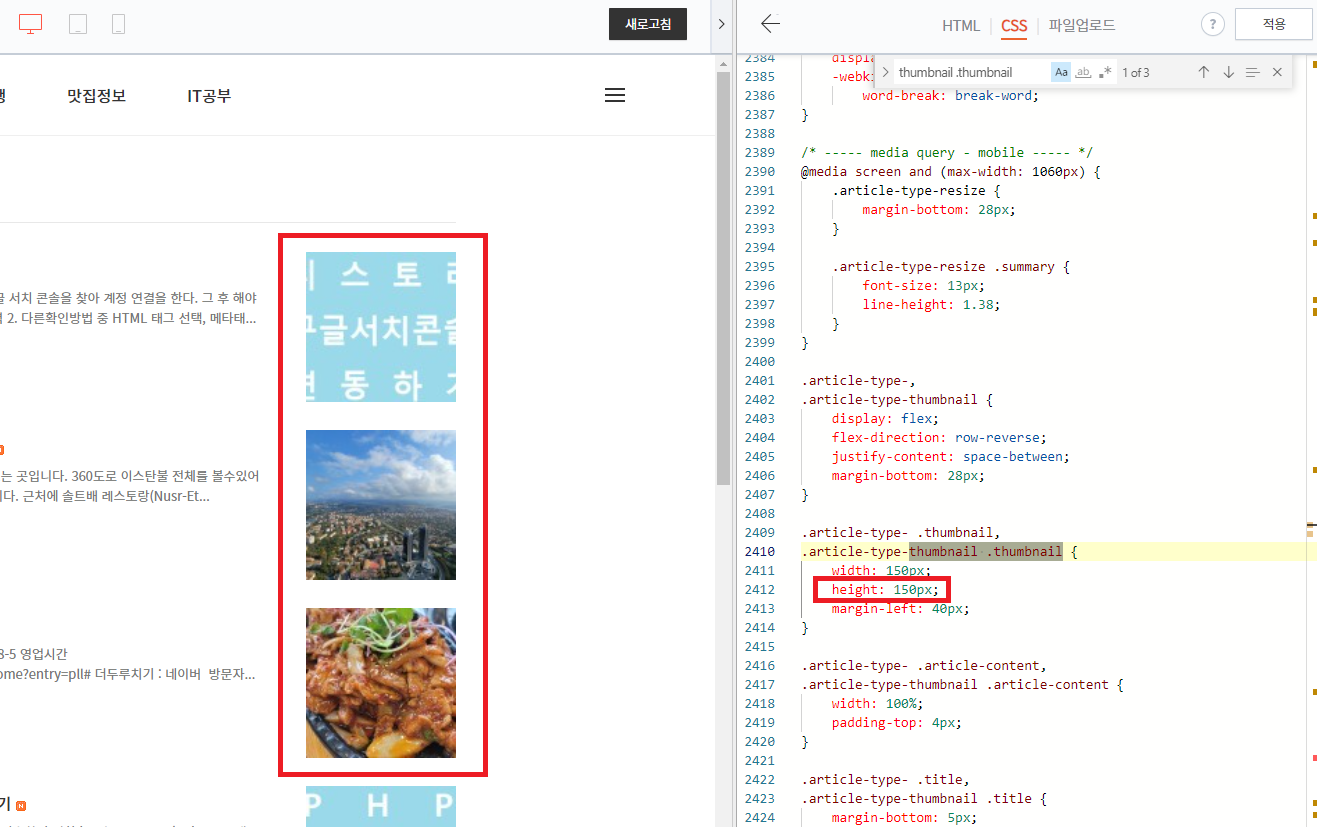Click the media query mobile comment line
This screenshot has width=1317, height=827.
(947, 152)
